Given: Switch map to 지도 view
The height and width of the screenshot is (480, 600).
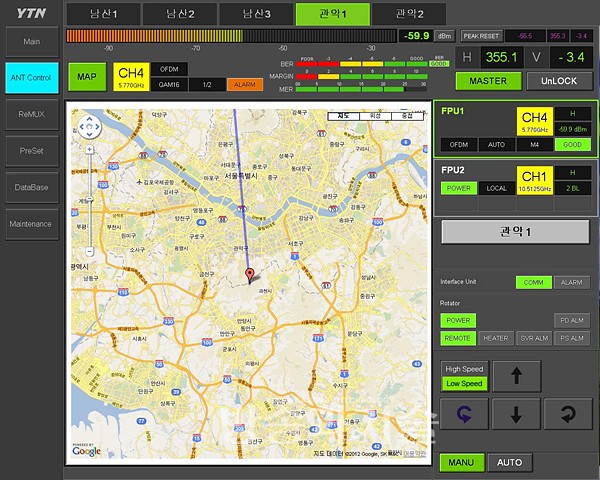Looking at the screenshot, I should coord(343,116).
